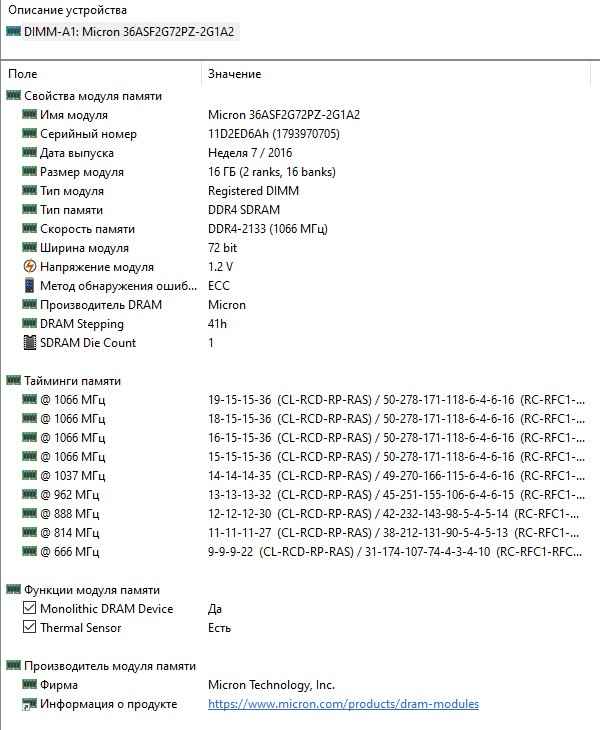
Task: Select the DRAM Stepping field label
Action: tap(82, 324)
